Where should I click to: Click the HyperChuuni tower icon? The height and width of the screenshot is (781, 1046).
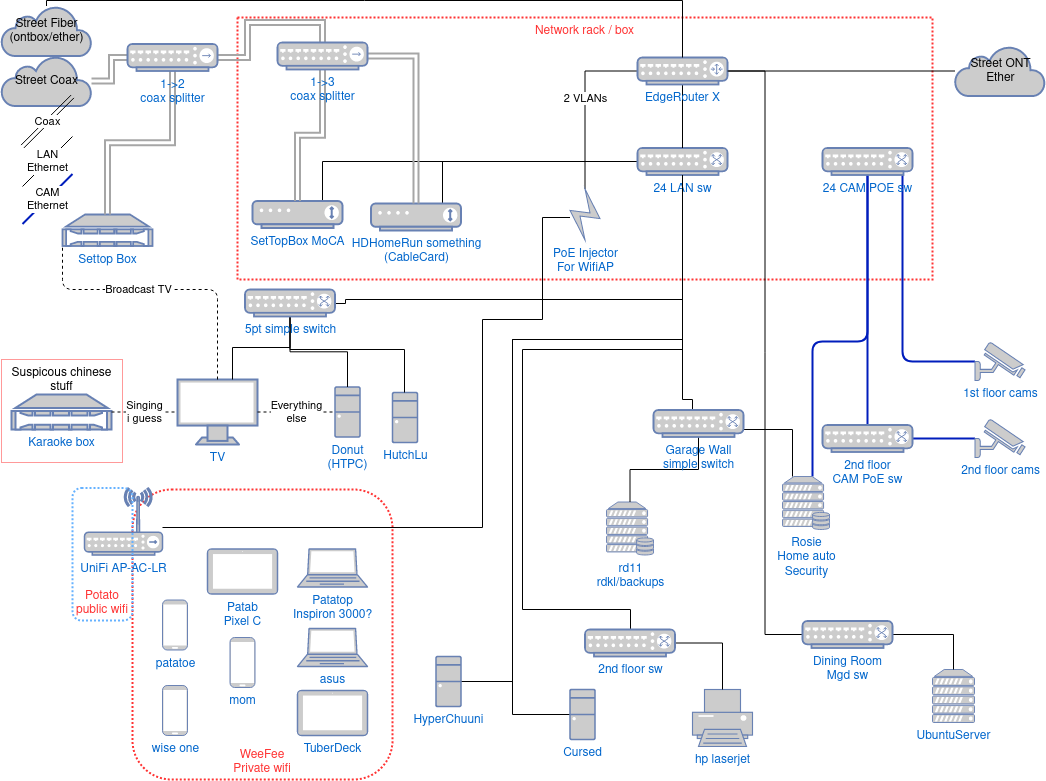click(448, 682)
